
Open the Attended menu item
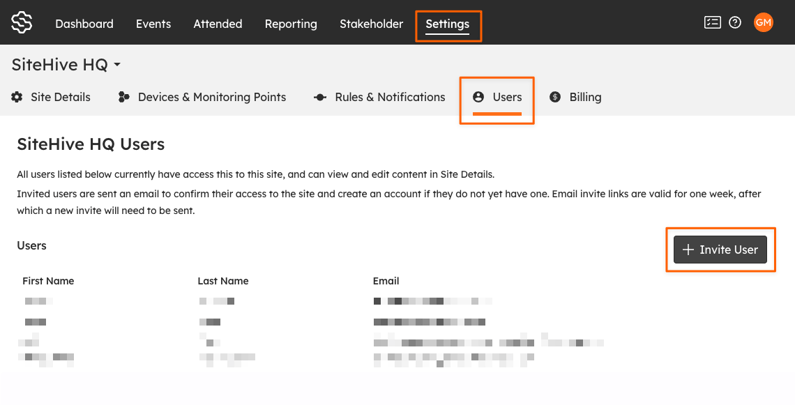218,24
